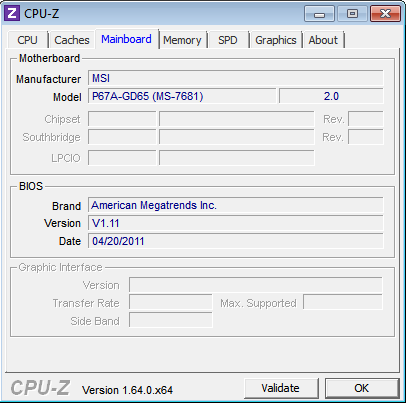This screenshot has width=417, height=404.
Task: Click the Model field P67A-GD65 (MS-7681)
Action: point(182,96)
